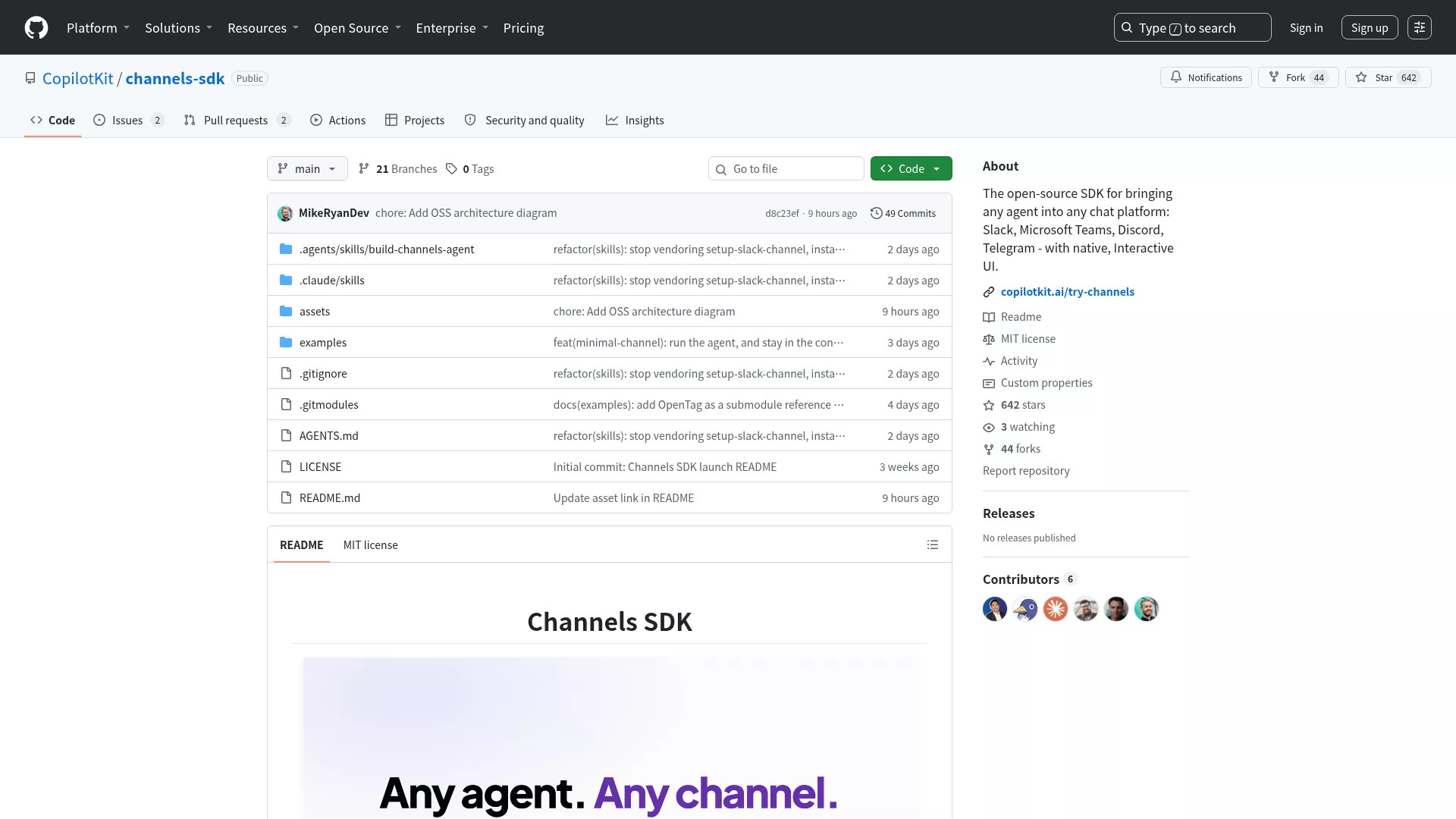
Task: Switch to MIT license tab in README panel
Action: click(x=370, y=545)
